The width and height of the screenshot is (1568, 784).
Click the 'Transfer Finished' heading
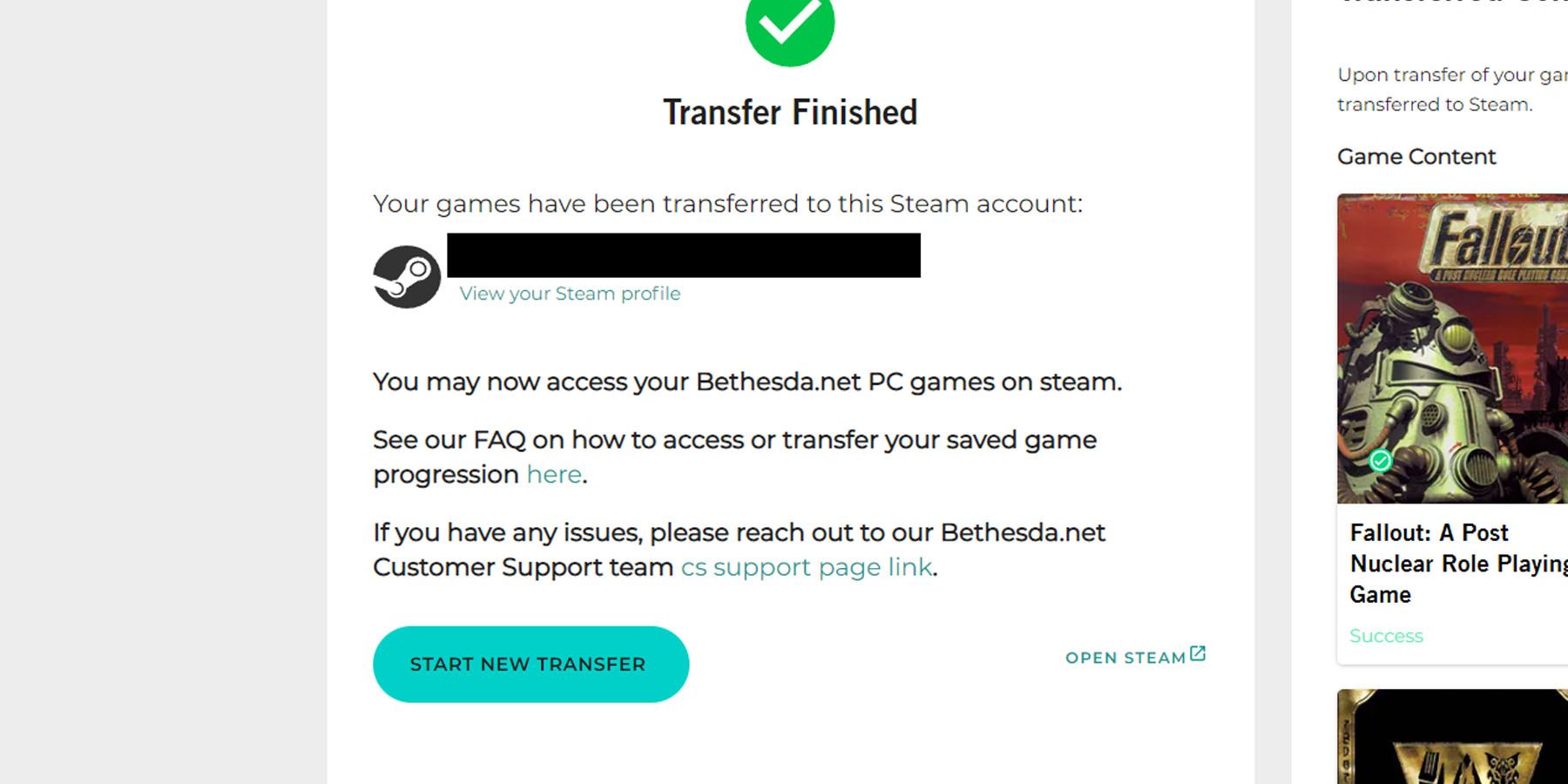coord(790,112)
